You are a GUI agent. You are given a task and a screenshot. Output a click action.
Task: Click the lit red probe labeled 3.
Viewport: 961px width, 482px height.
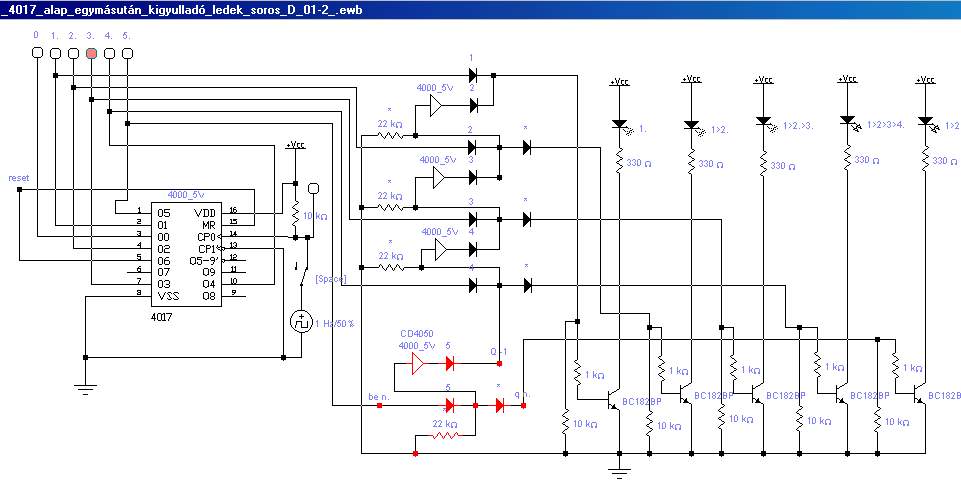pos(91,53)
